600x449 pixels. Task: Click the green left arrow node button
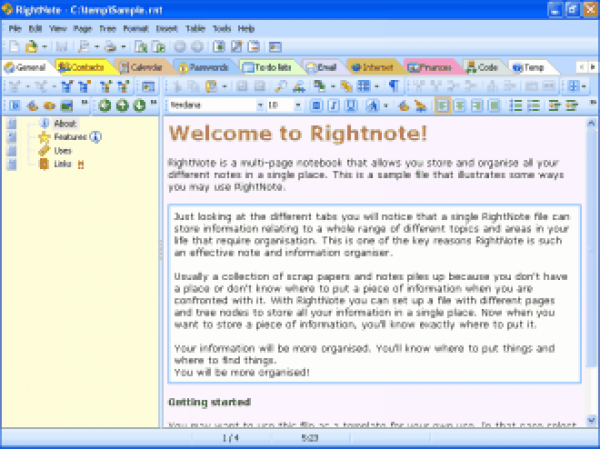104,105
